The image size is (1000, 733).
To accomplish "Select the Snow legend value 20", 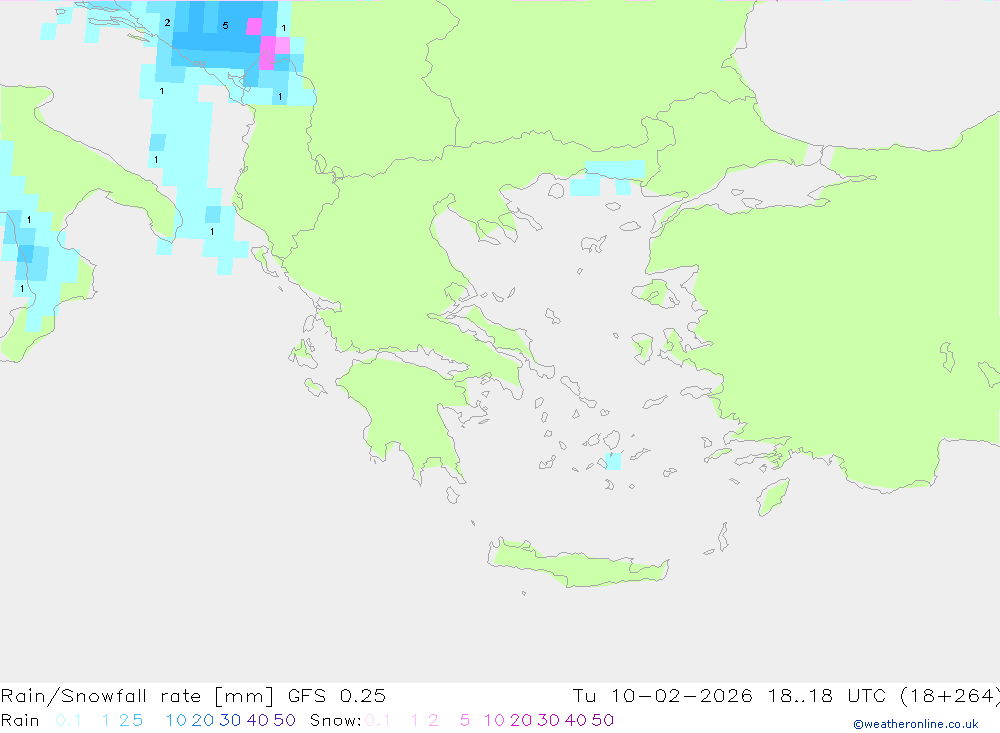I will (521, 720).
